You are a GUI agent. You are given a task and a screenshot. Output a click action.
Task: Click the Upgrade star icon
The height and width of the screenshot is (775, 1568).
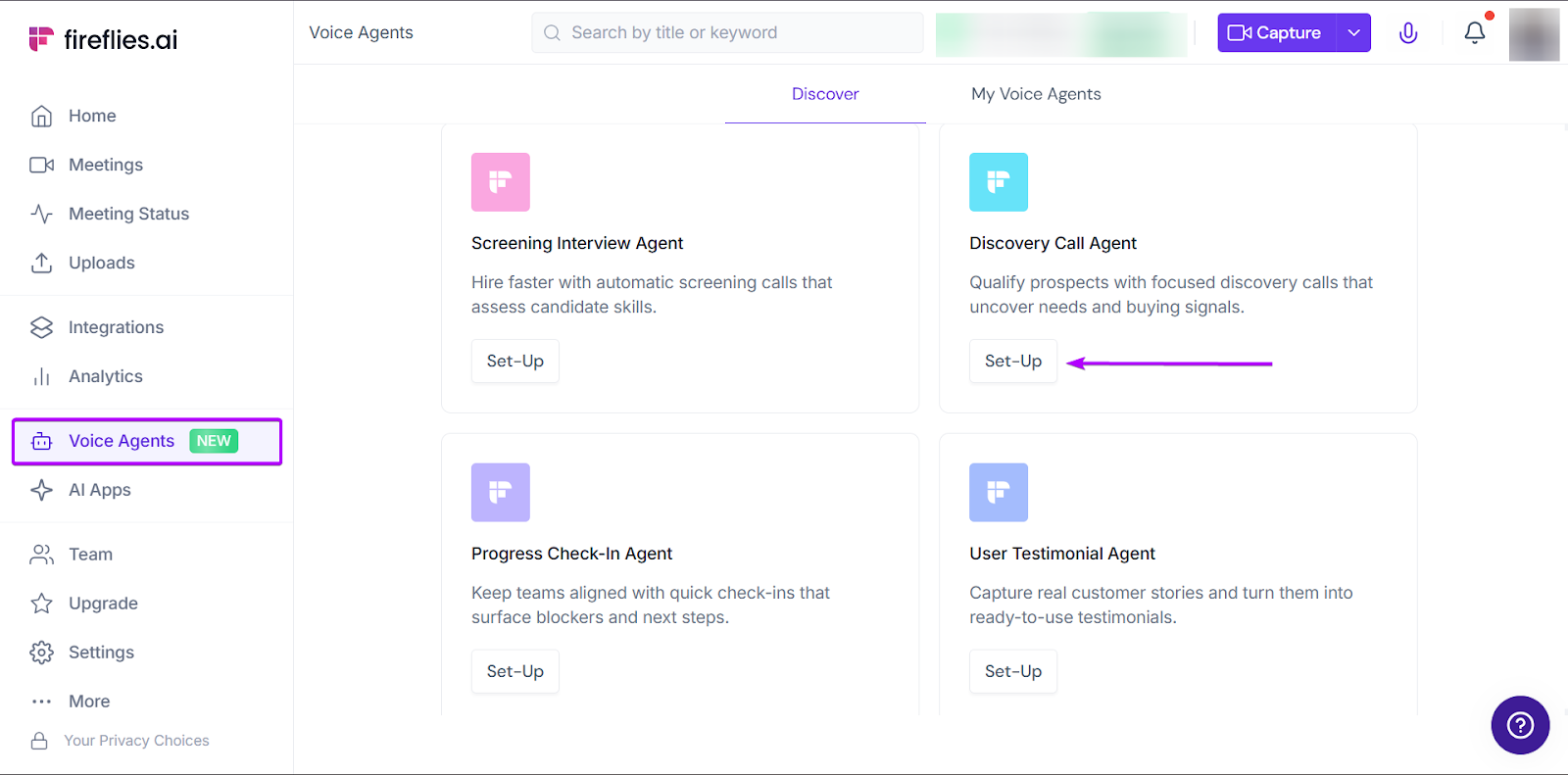pyautogui.click(x=41, y=604)
